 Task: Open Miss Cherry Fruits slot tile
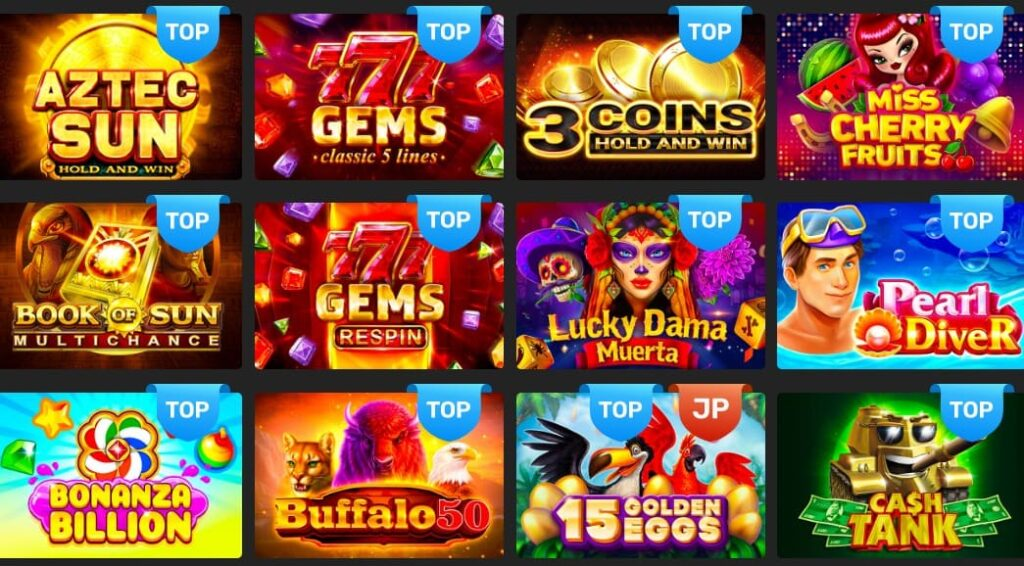click(x=901, y=97)
